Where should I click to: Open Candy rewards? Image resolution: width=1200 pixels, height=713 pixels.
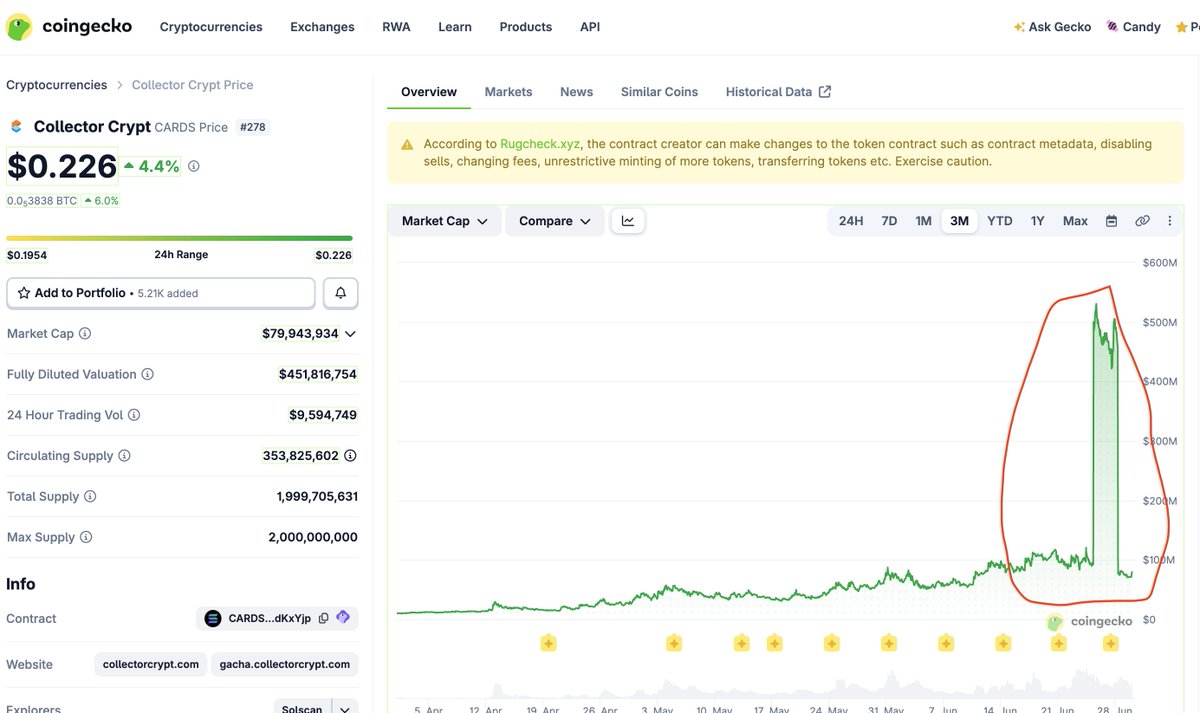point(1133,27)
